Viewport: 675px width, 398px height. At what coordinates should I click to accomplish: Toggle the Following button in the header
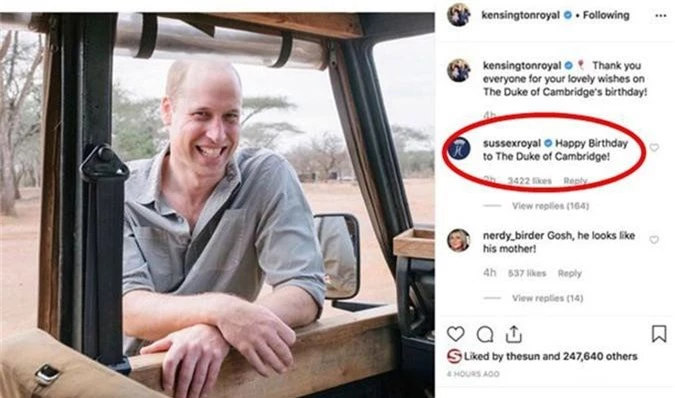pos(606,15)
